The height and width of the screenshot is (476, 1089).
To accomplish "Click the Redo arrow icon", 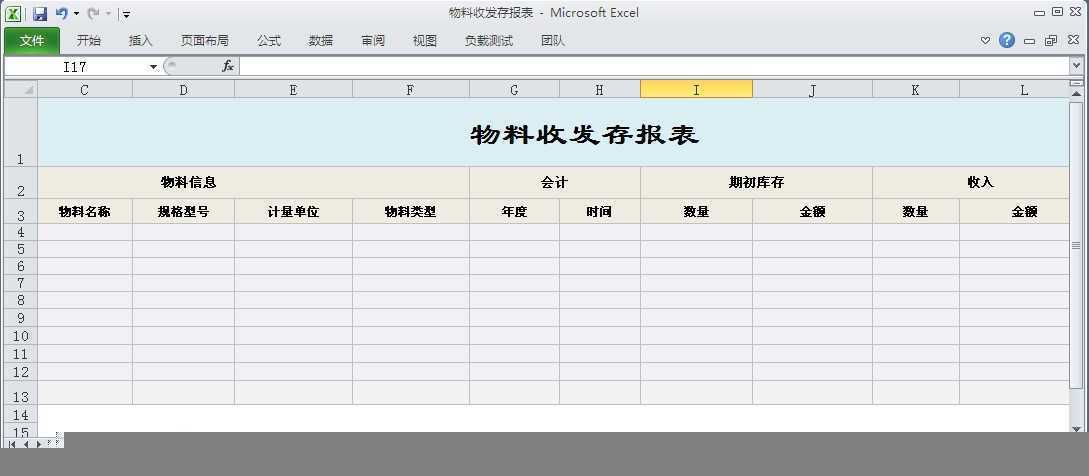I will [x=92, y=13].
